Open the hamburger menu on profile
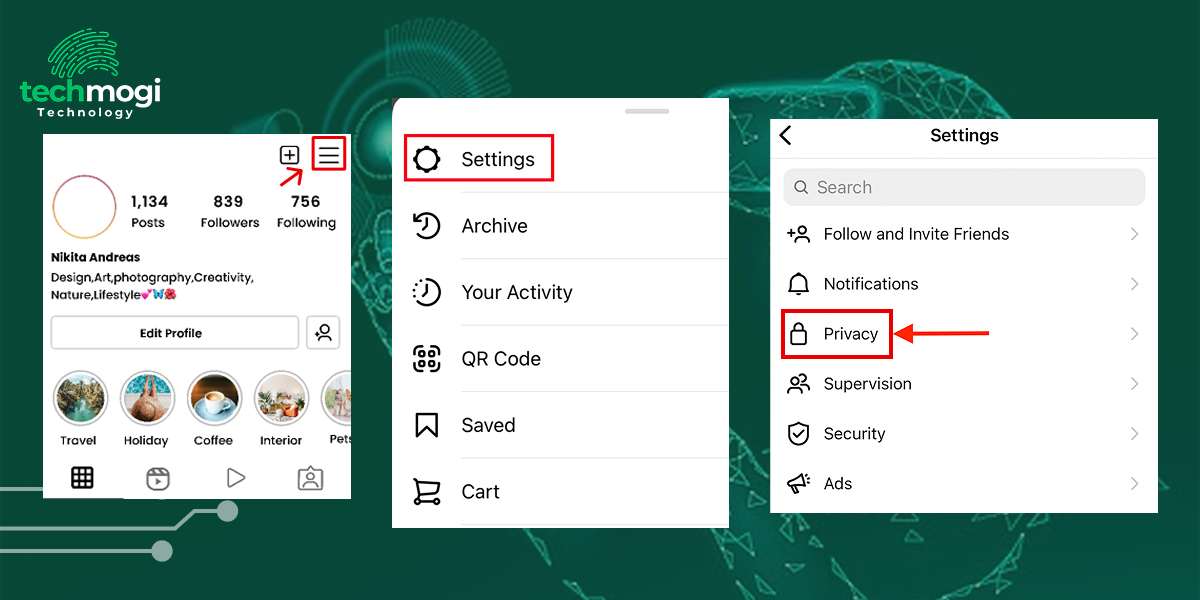The height and width of the screenshot is (600, 1200). [x=329, y=155]
